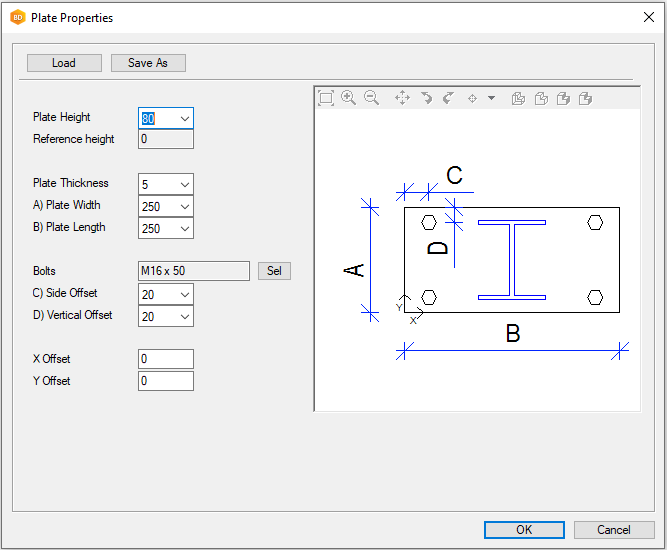The height and width of the screenshot is (550, 667).
Task: Click the zoom in magnifier icon
Action: tap(349, 98)
